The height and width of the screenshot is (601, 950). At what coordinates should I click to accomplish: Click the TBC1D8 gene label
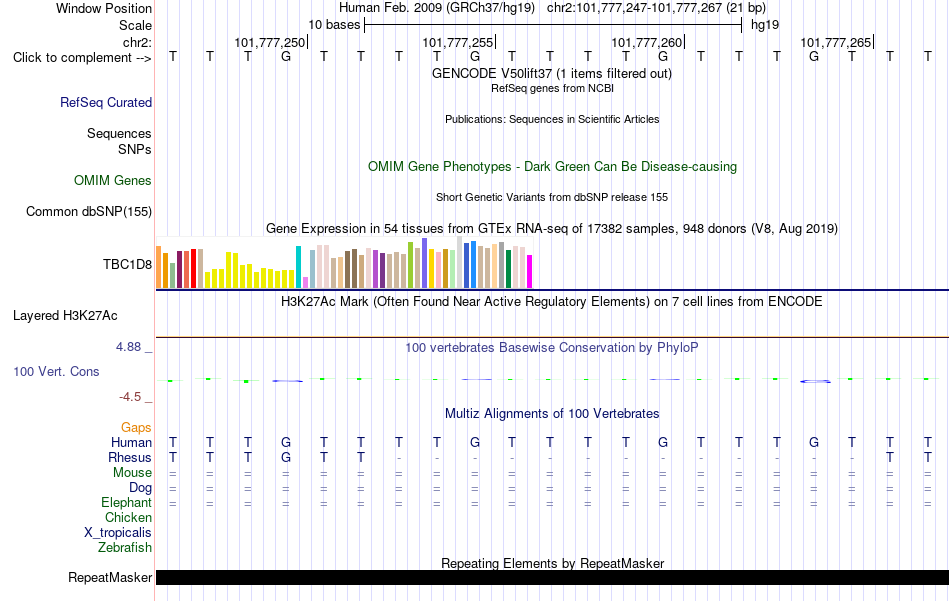point(127,264)
